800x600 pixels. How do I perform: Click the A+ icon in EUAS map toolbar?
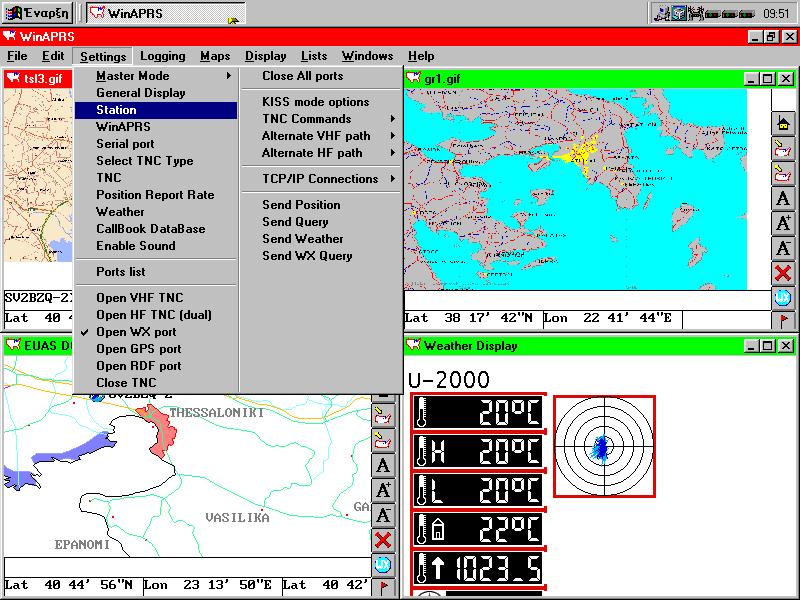pyautogui.click(x=383, y=490)
